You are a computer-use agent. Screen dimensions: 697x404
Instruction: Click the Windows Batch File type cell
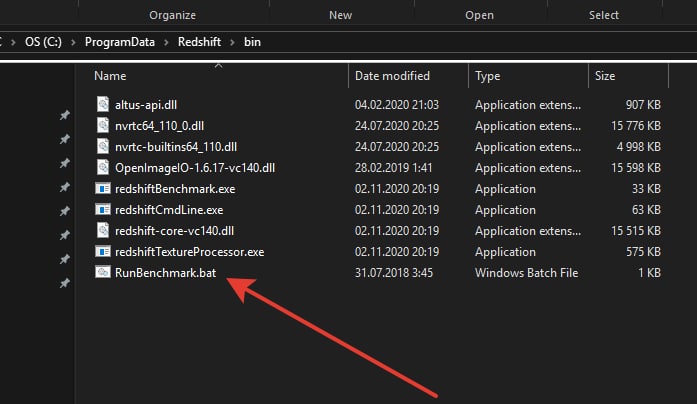(526, 273)
